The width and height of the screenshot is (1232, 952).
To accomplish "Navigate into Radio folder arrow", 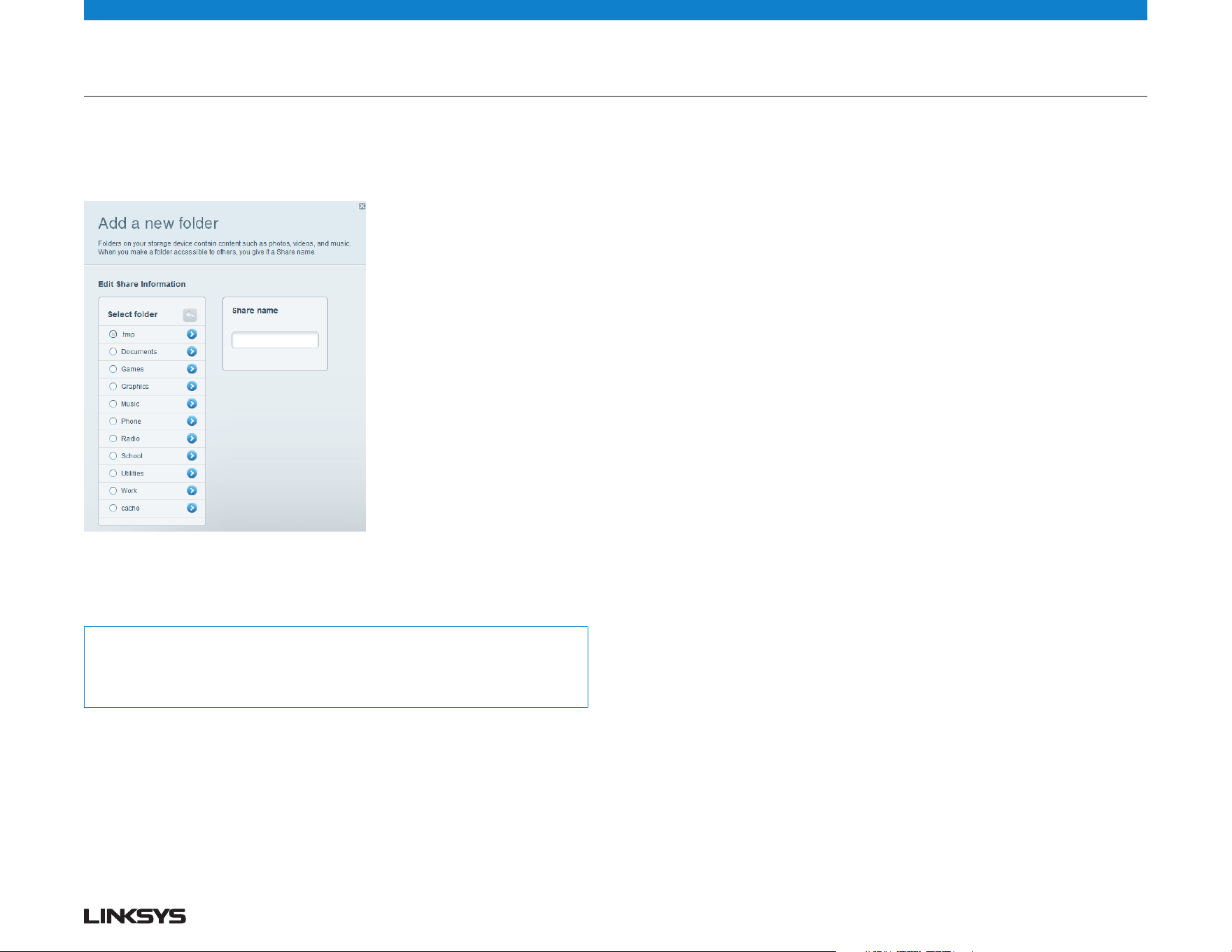I will 192,439.
